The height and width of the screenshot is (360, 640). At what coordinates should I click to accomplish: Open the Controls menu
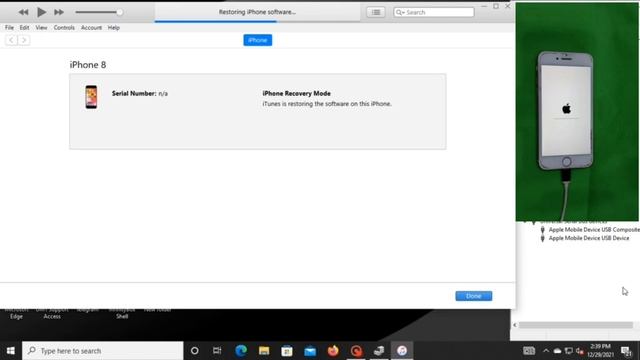[x=64, y=28]
